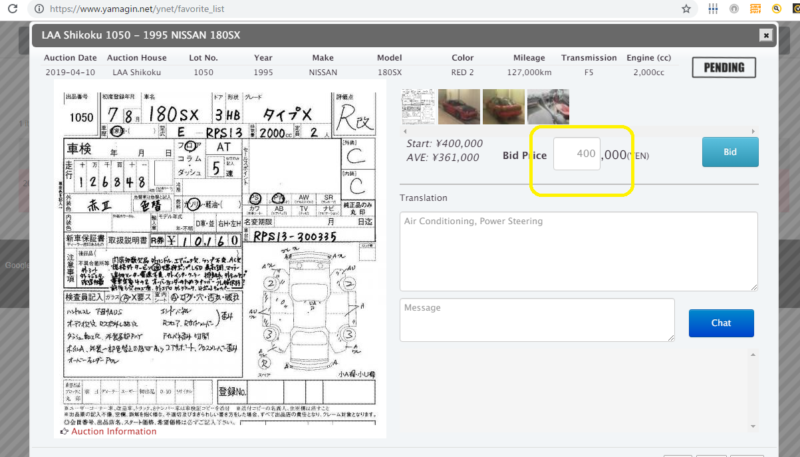Click the chat history scroll down arrow
Image resolution: width=800 pixels, height=457 pixels.
click(x=753, y=426)
